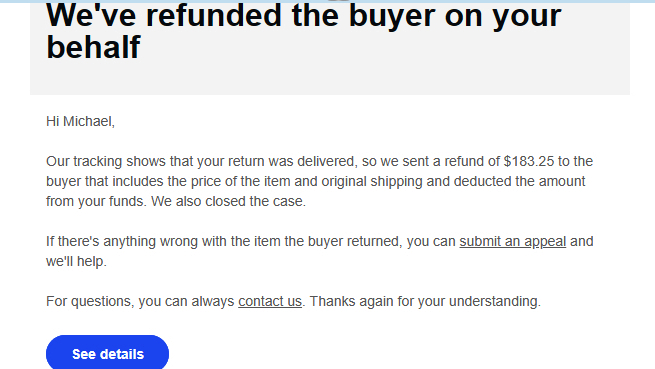Click the word 'behalf' in the heading
The height and width of the screenshot is (369, 655).
[x=93, y=47]
